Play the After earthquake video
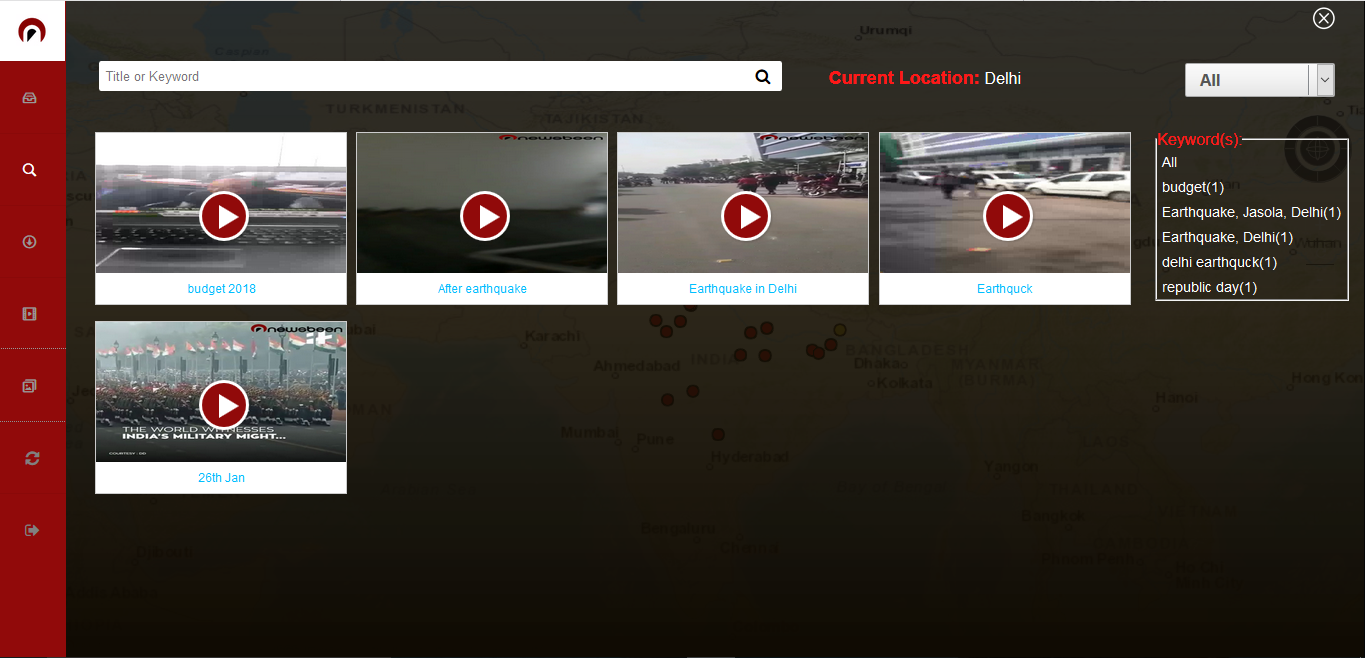 pyautogui.click(x=485, y=216)
